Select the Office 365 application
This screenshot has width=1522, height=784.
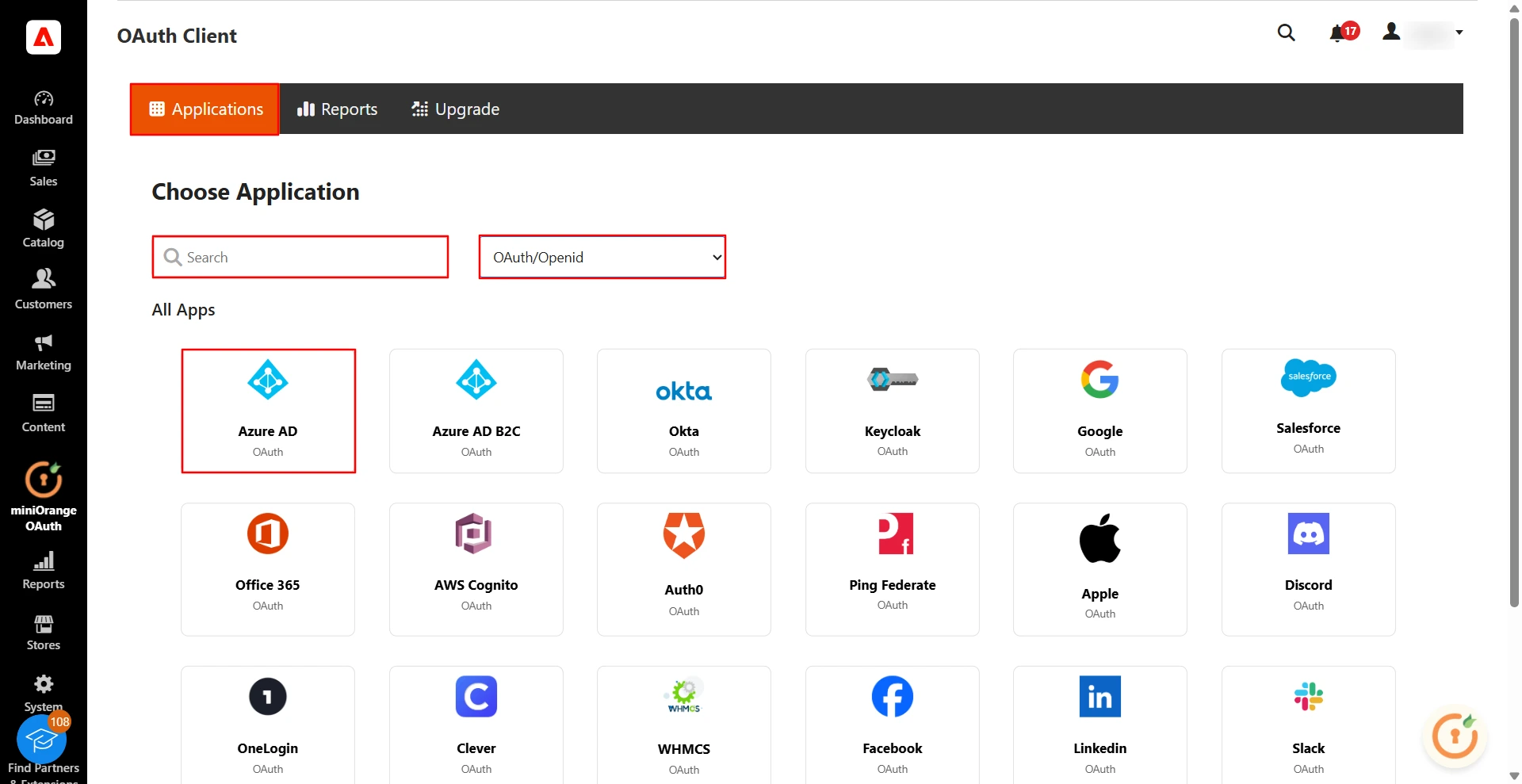[x=268, y=569]
